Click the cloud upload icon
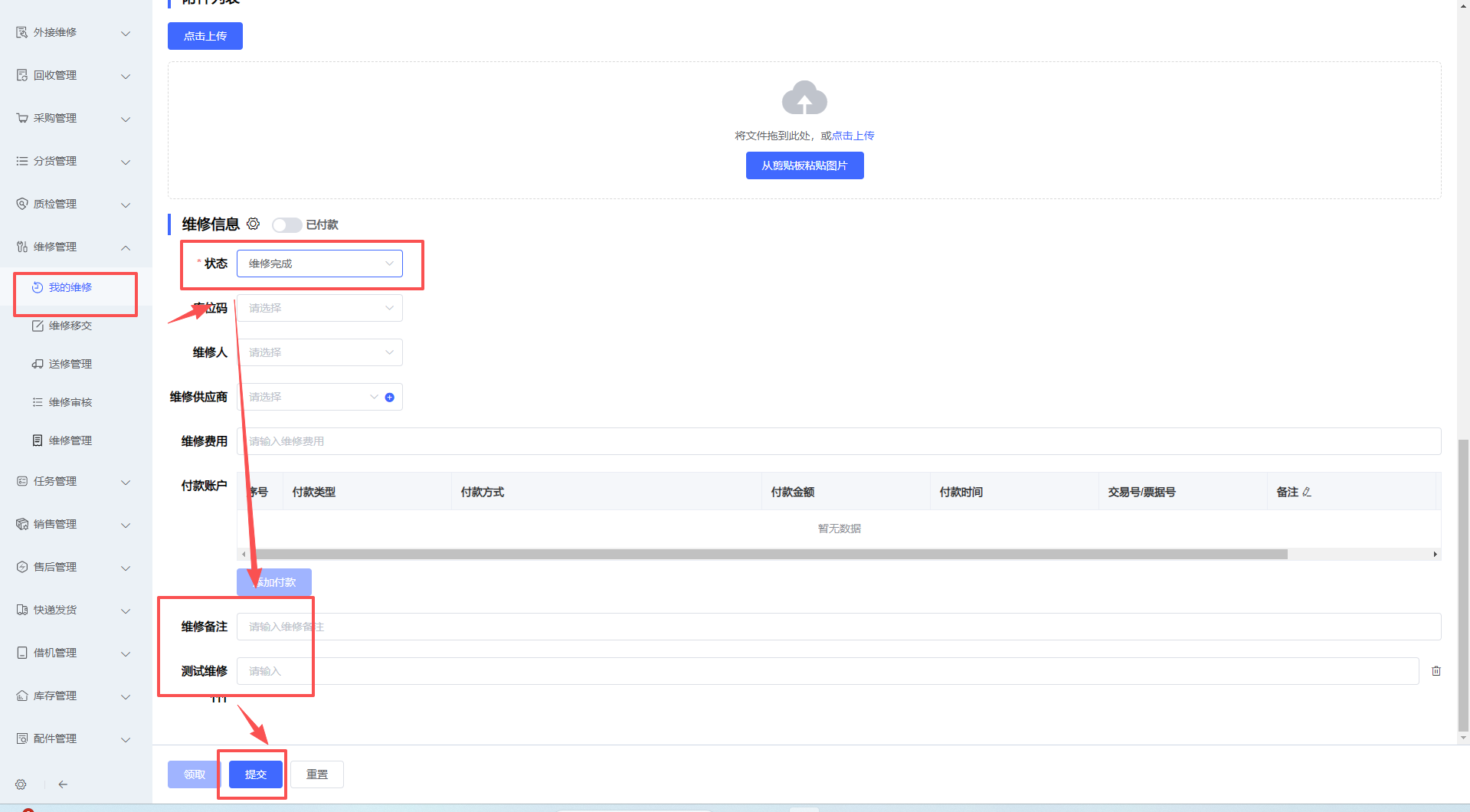 pos(804,98)
